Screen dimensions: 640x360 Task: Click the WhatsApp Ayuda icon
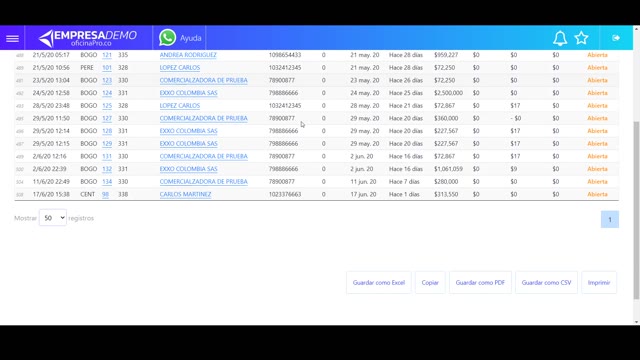(x=167, y=38)
